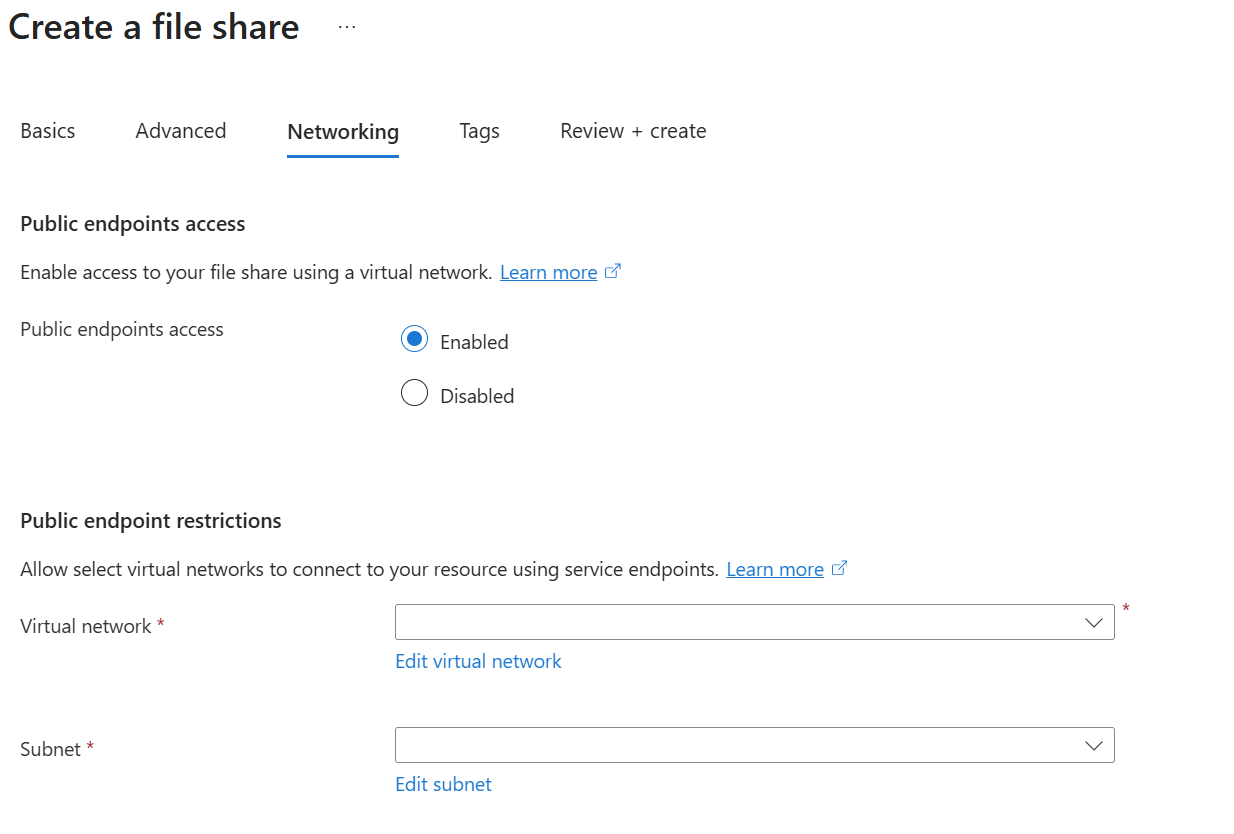Switch to the Advanced tab
Viewport: 1234px width, 834px height.
(x=180, y=130)
